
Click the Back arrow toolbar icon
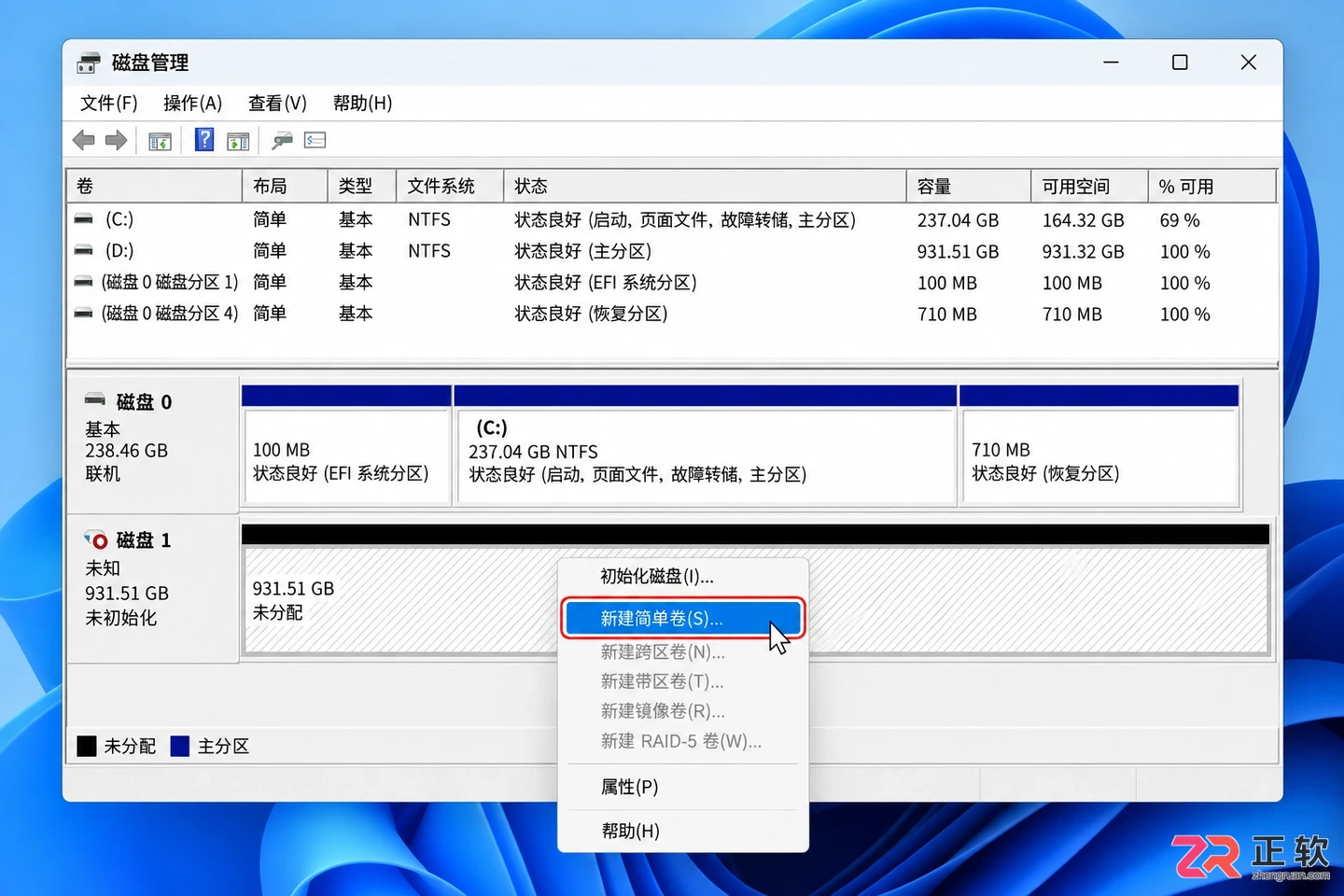(84, 141)
